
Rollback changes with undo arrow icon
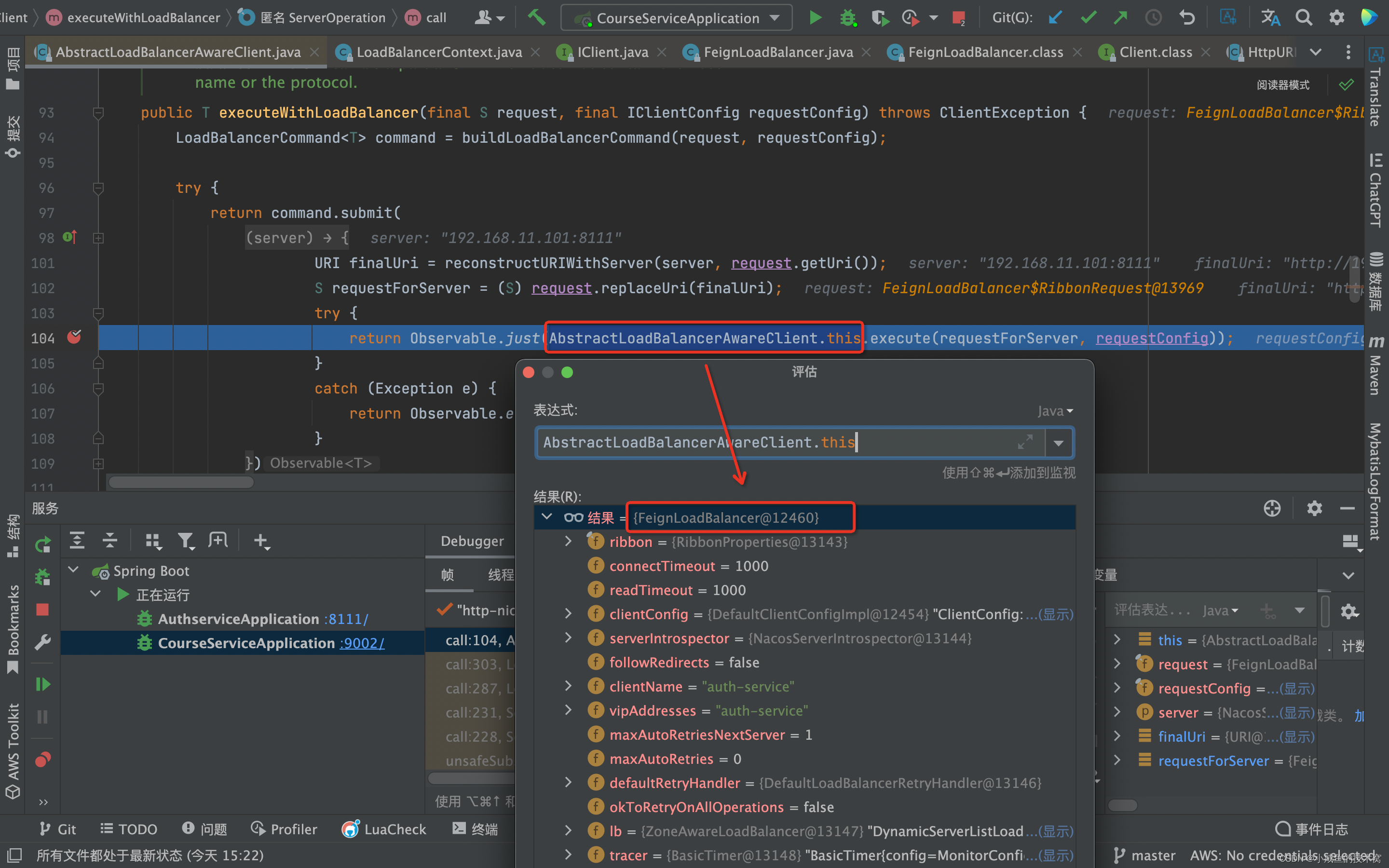pyautogui.click(x=1186, y=18)
